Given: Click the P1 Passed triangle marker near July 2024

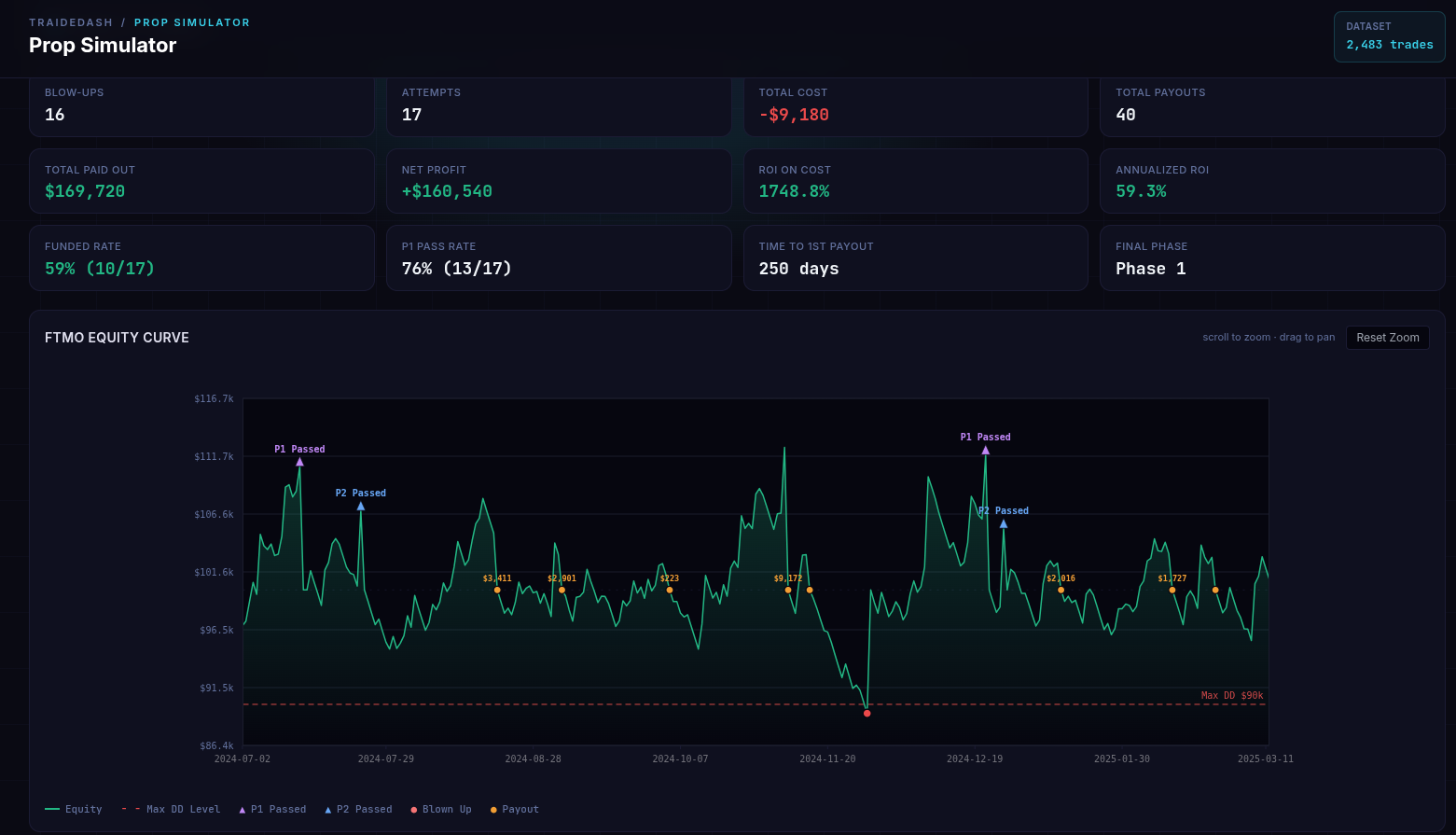Looking at the screenshot, I should pos(299,462).
